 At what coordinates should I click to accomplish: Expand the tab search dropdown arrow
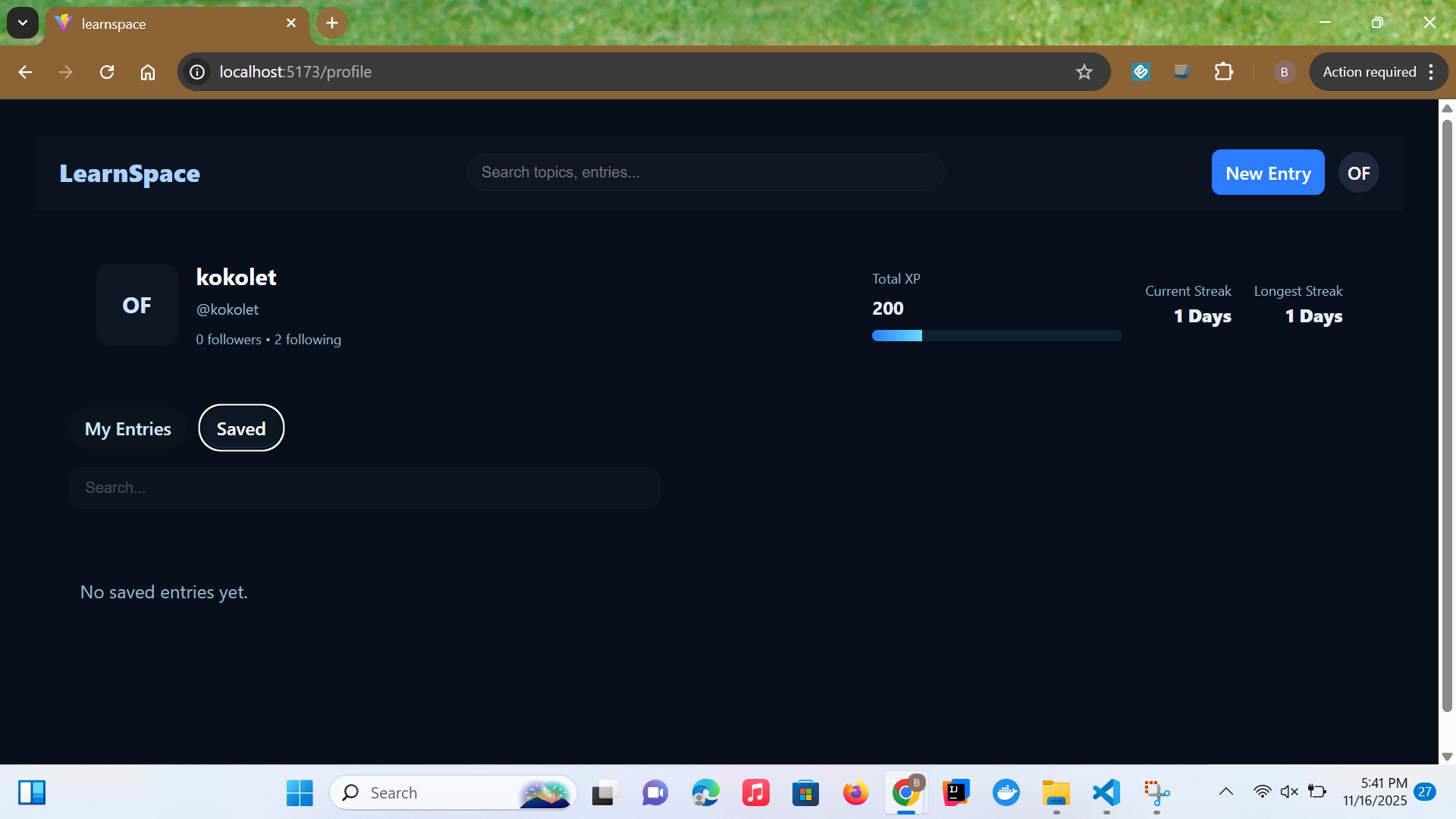pos(23,23)
